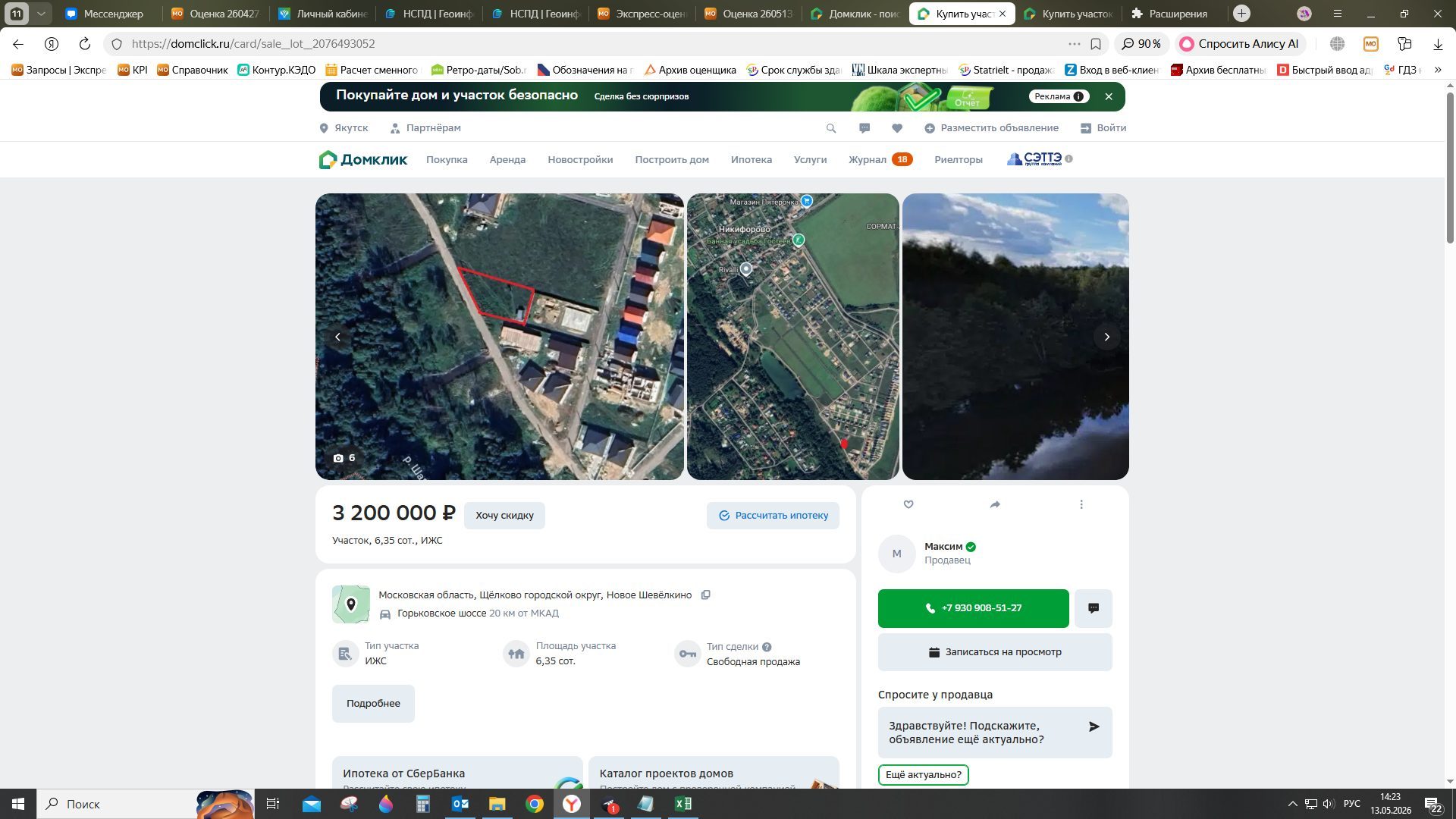Open the Excel icon in the taskbar
Viewport: 1456px width, 819px height.
(682, 804)
